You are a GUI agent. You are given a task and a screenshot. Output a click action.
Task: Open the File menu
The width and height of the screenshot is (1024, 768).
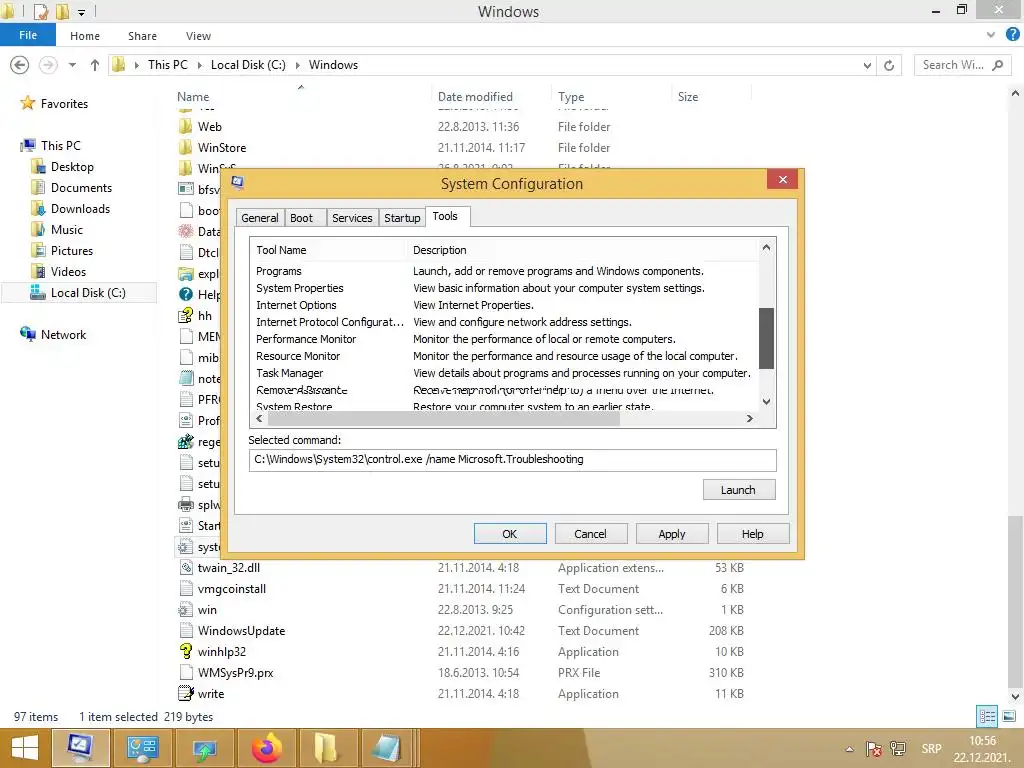click(x=27, y=35)
